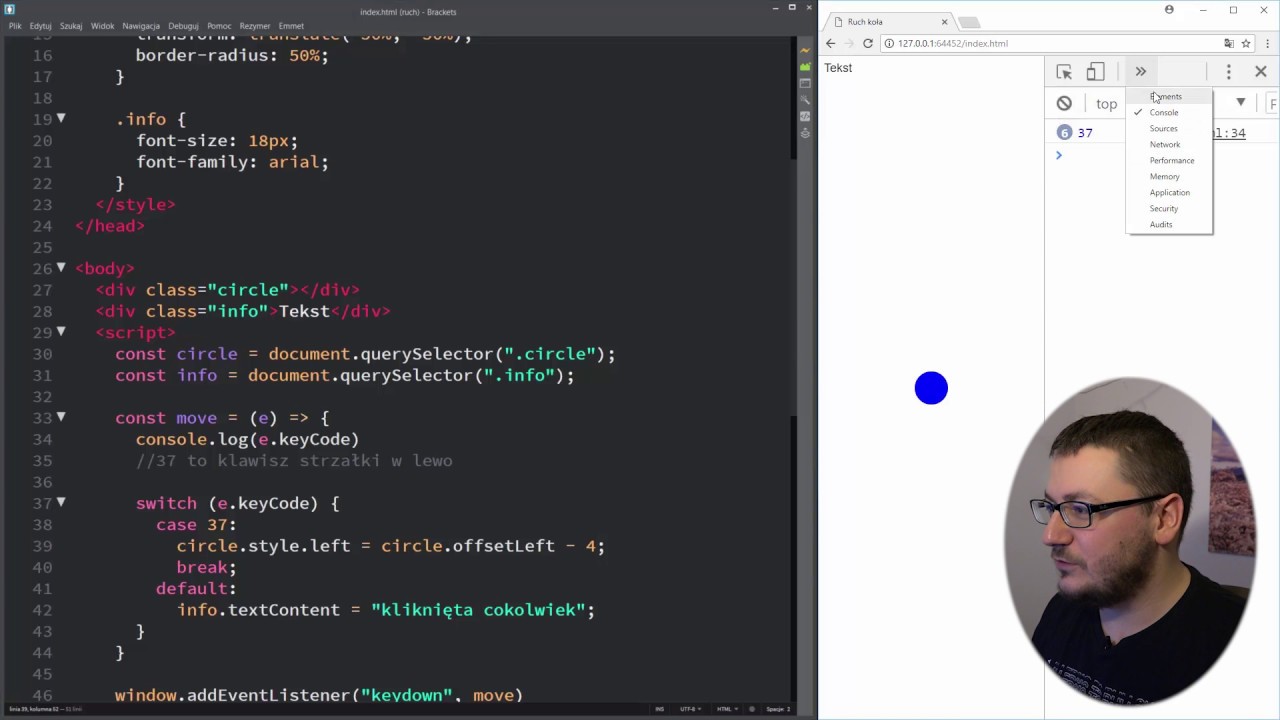Toggle the DevTools device toolbar icon
Screen dimensions: 1280x720
click(1096, 72)
